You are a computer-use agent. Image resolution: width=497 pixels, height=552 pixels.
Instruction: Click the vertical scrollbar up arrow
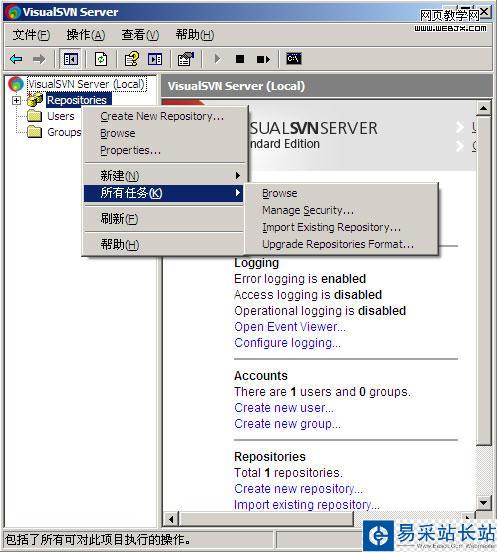tap(484, 108)
